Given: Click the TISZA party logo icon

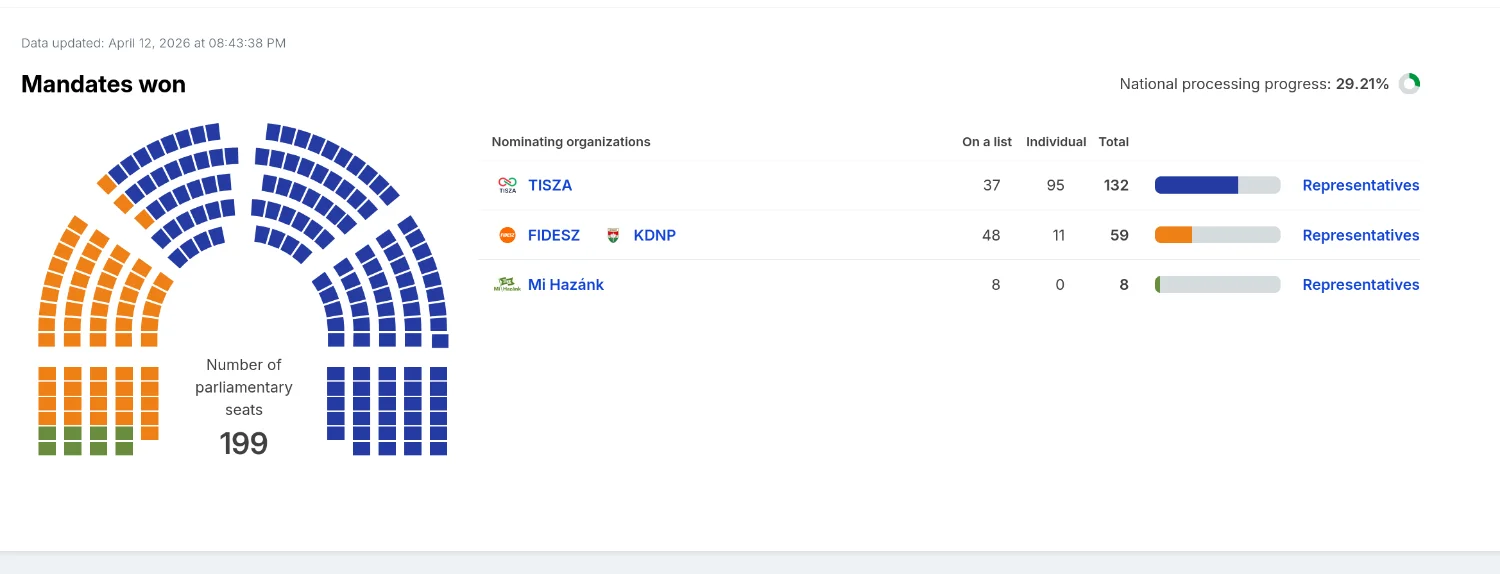Looking at the screenshot, I should [x=507, y=185].
